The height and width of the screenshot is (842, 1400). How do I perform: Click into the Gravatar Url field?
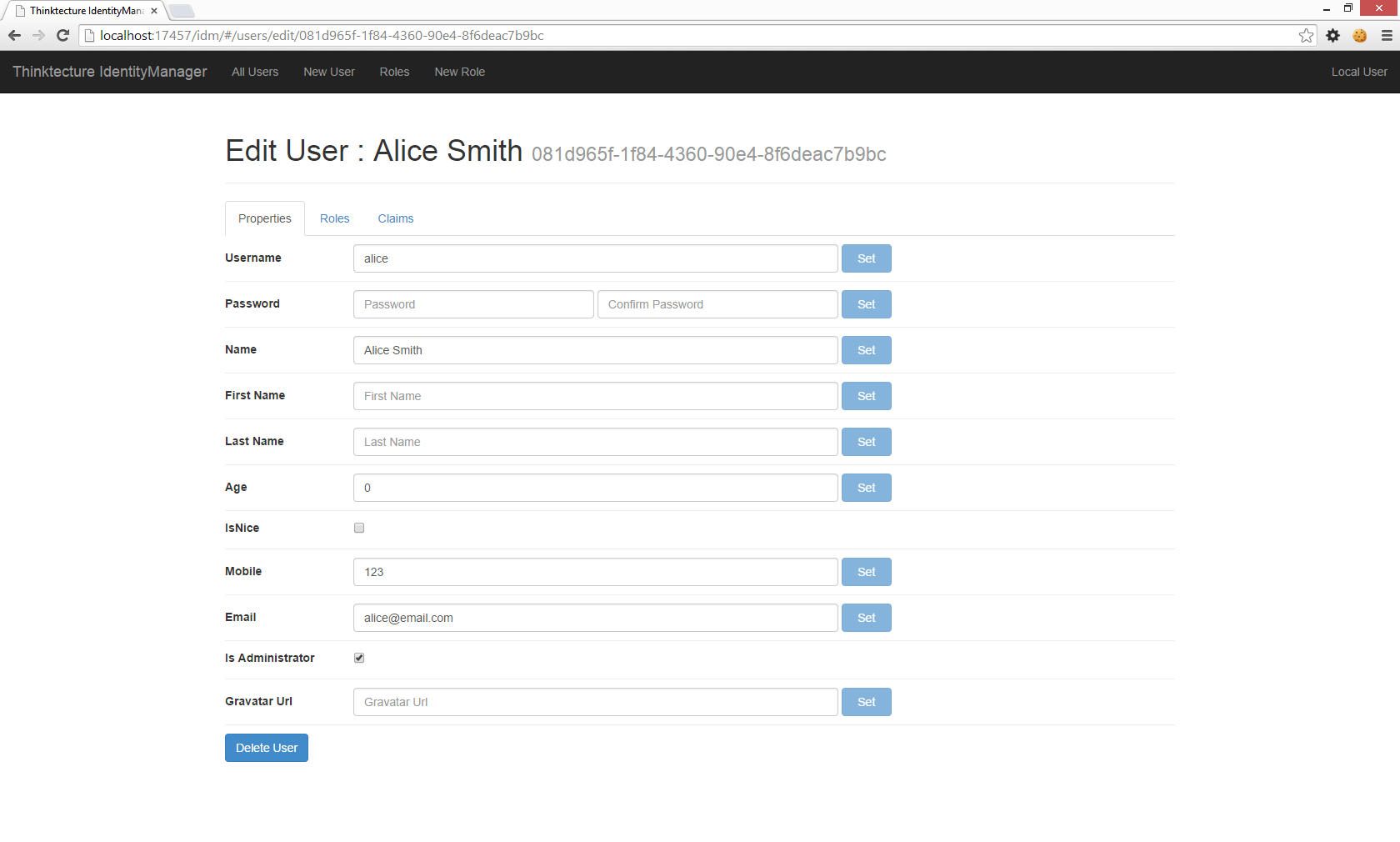pos(595,702)
